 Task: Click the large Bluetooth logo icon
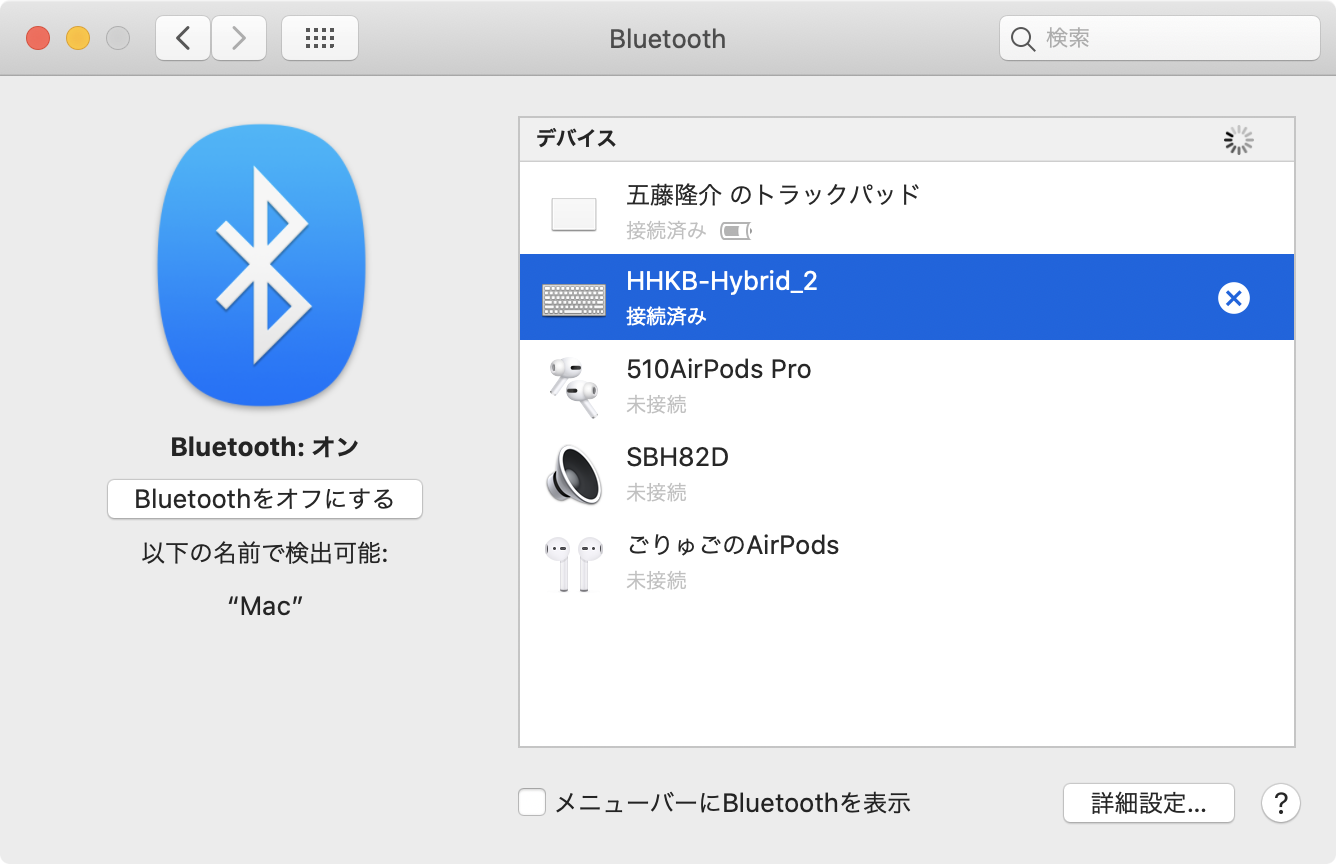tap(262, 264)
